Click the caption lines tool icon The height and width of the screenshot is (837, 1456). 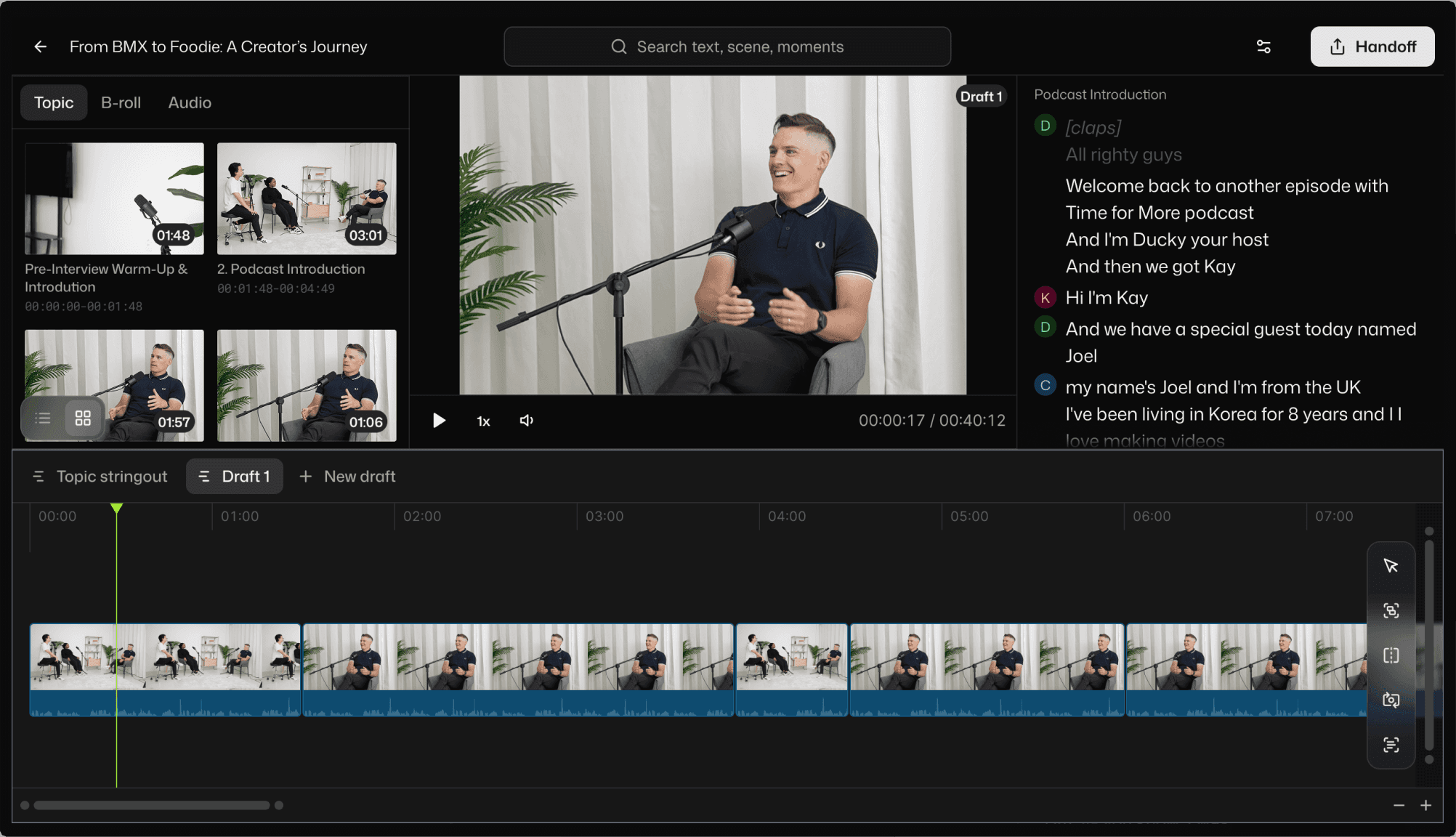pos(1391,745)
